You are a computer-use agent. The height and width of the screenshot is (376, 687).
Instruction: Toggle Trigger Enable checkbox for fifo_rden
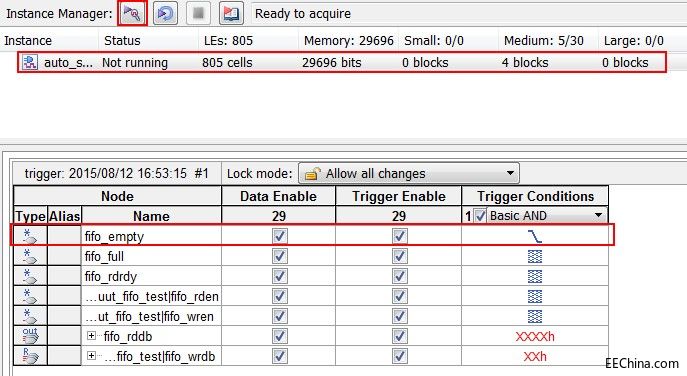(399, 297)
